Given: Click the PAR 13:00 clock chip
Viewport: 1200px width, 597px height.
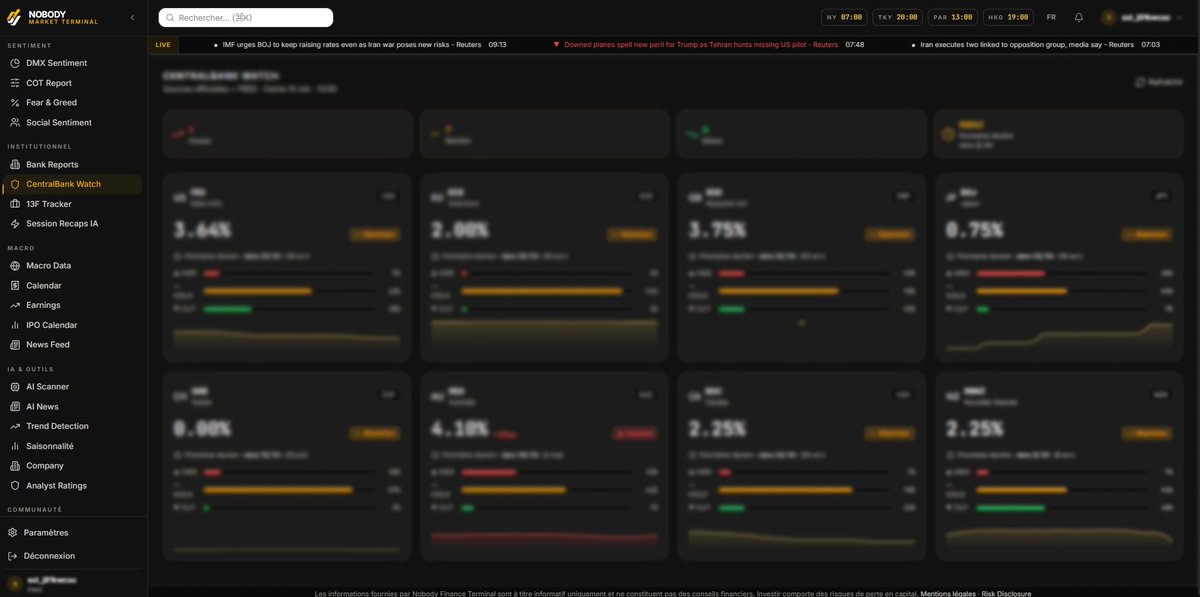Looking at the screenshot, I should 953,17.
